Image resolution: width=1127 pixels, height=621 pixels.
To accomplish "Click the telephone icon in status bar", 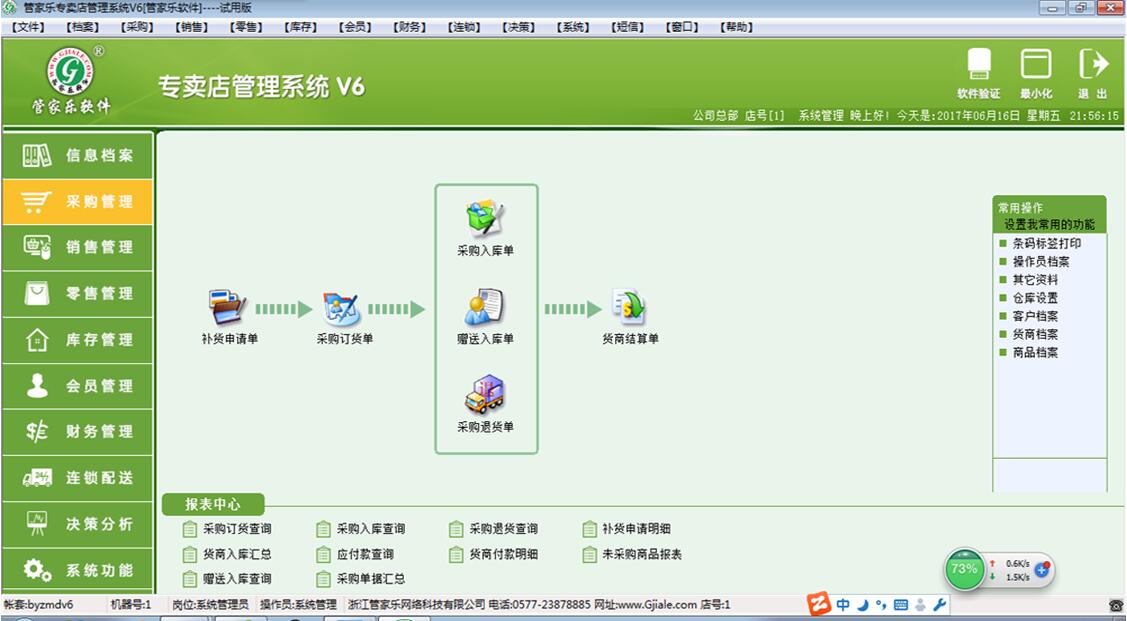I will click(x=1116, y=605).
